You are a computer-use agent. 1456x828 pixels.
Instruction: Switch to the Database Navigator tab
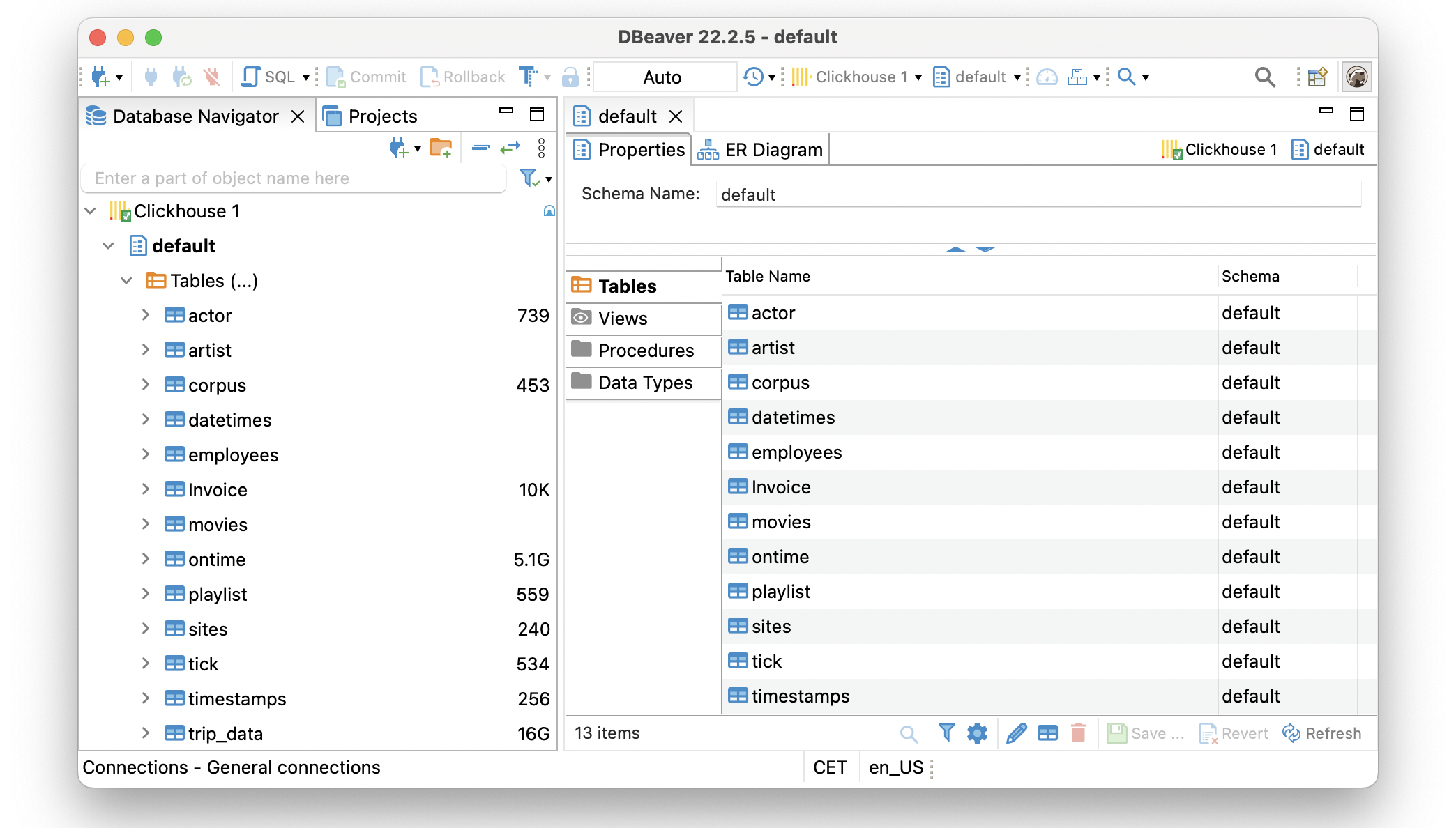[195, 116]
